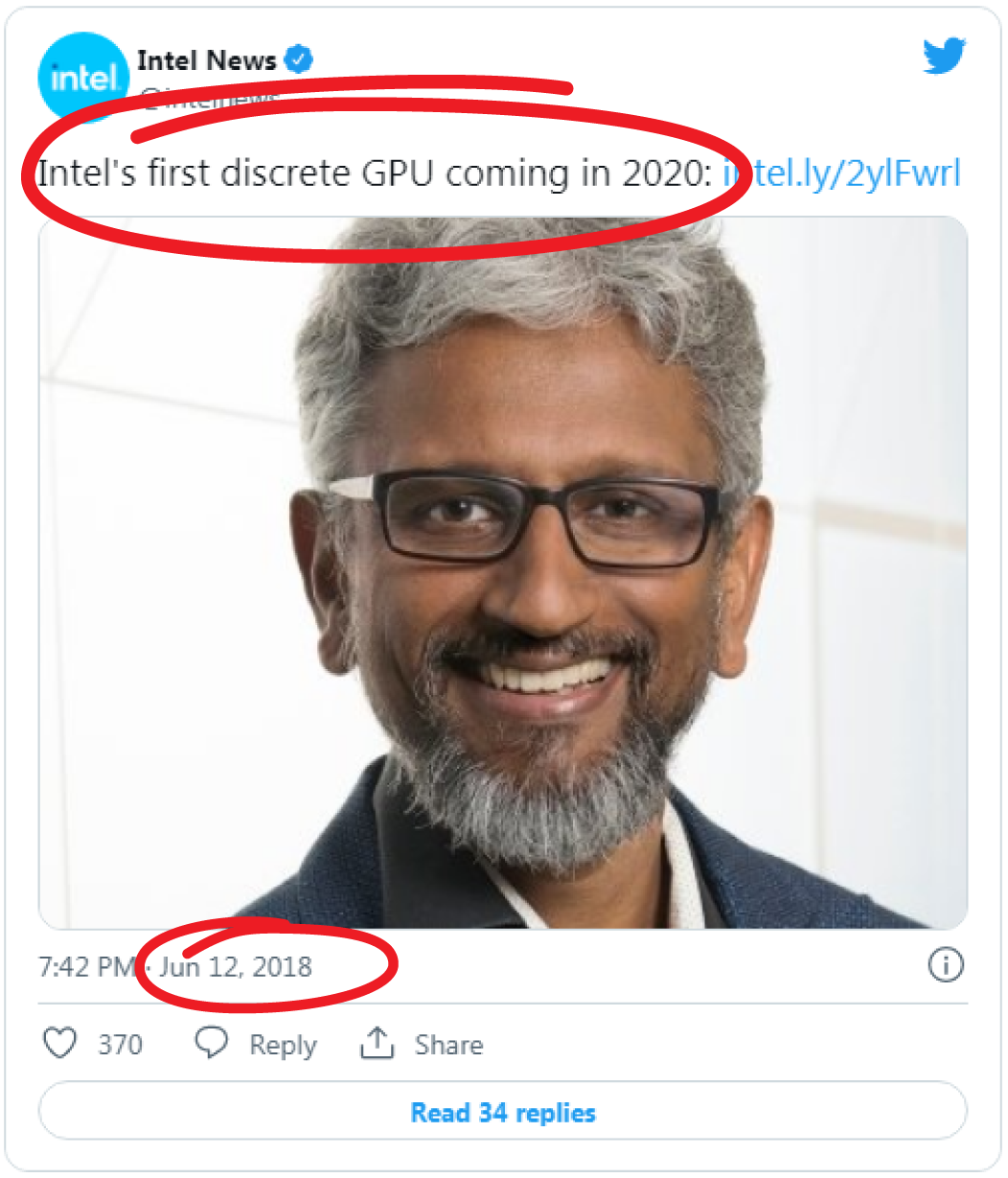Image resolution: width=1008 pixels, height=1178 pixels.
Task: Click the Share upload-arrow icon
Action: (x=378, y=1041)
